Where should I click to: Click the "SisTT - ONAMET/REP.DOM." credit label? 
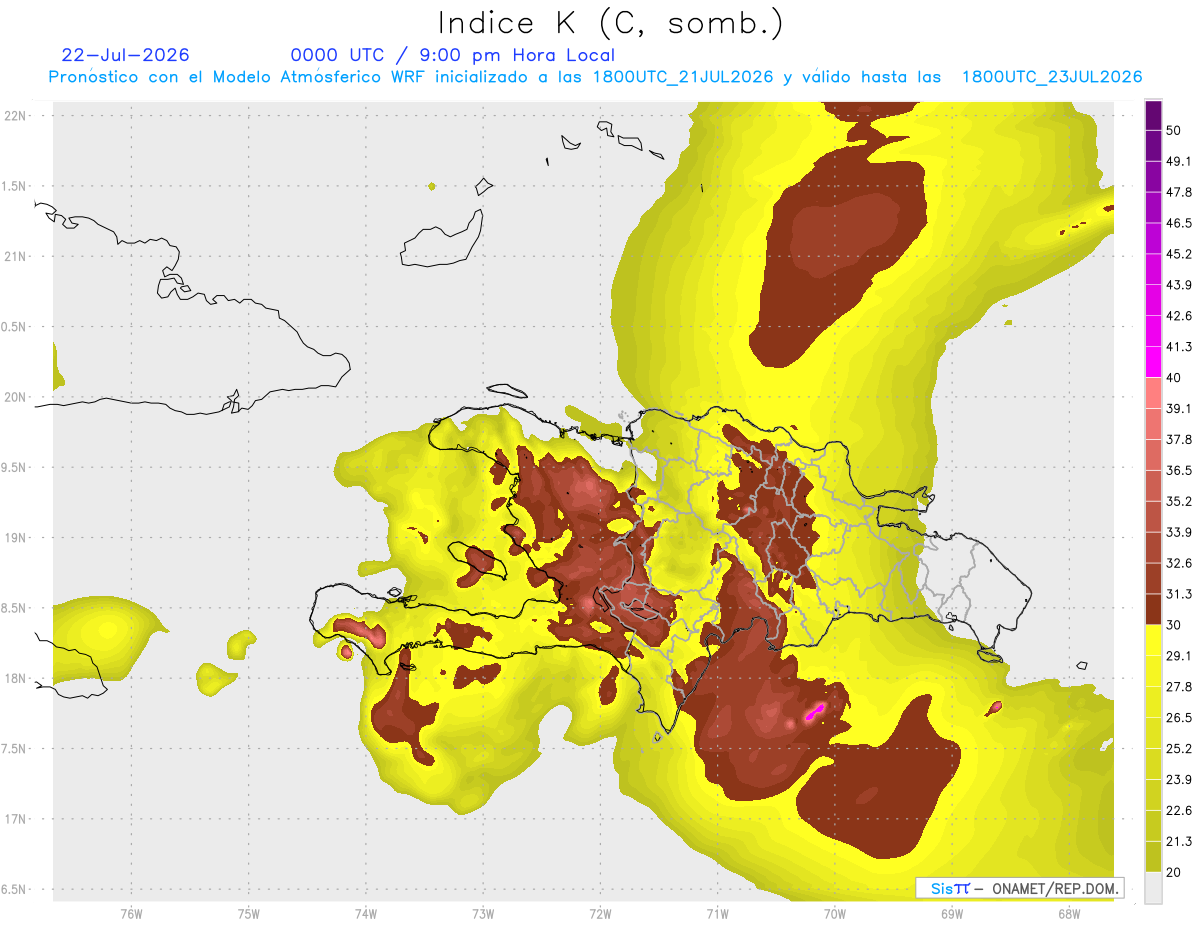tap(1019, 888)
